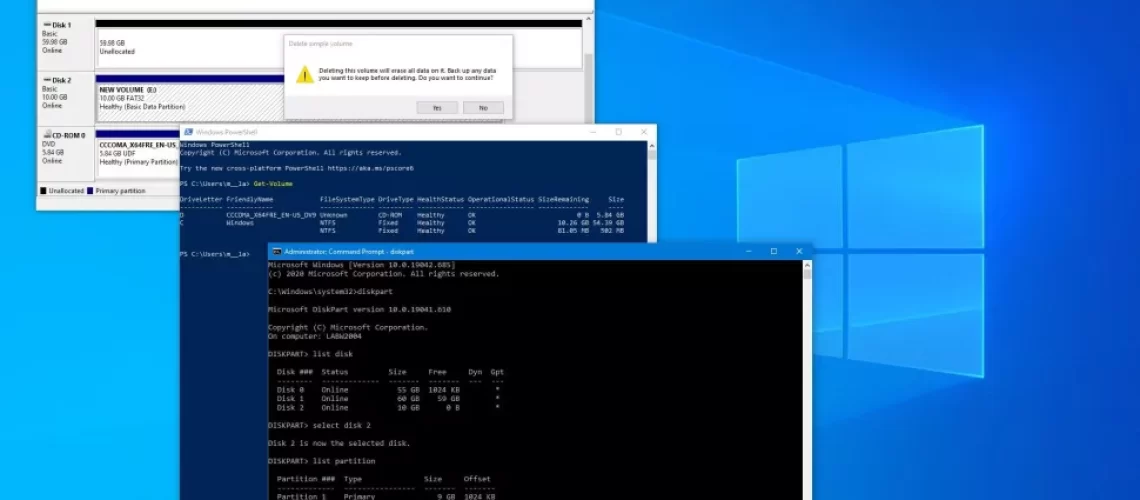Maximize the Command Prompt window

pyautogui.click(x=773, y=251)
